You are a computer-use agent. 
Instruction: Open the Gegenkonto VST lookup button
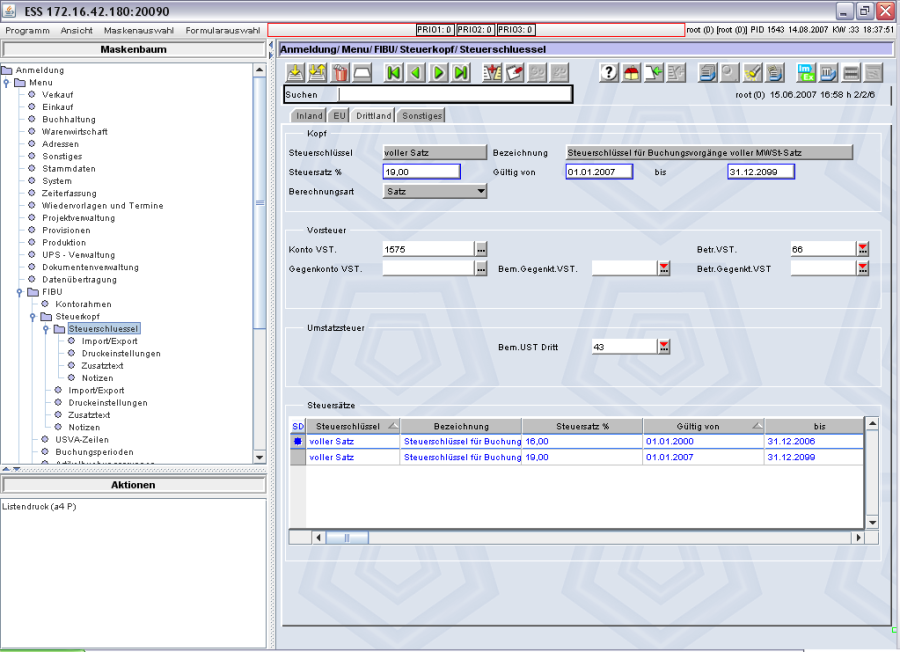[481, 269]
